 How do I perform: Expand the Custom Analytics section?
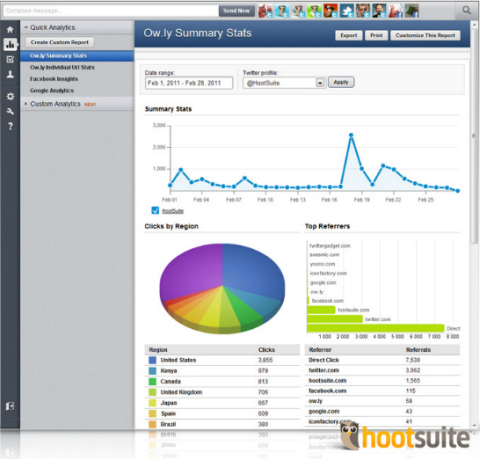[26, 104]
